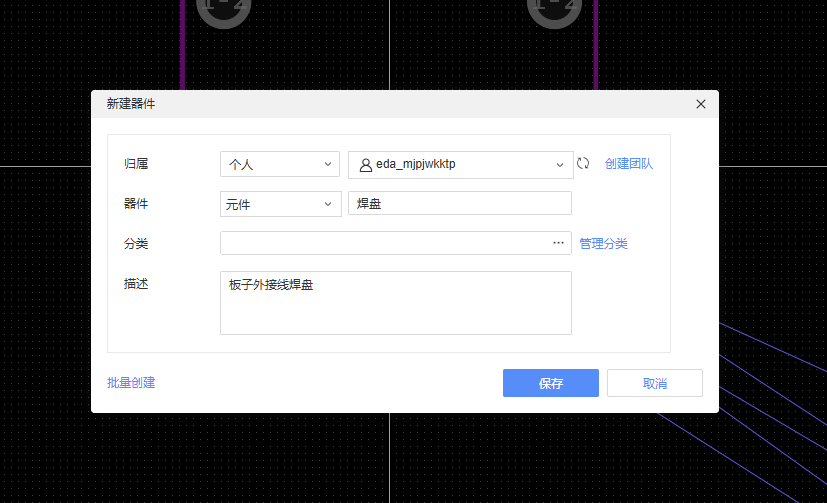Open the 创建团队 link
Viewport: 827px width, 503px height.
[629, 164]
